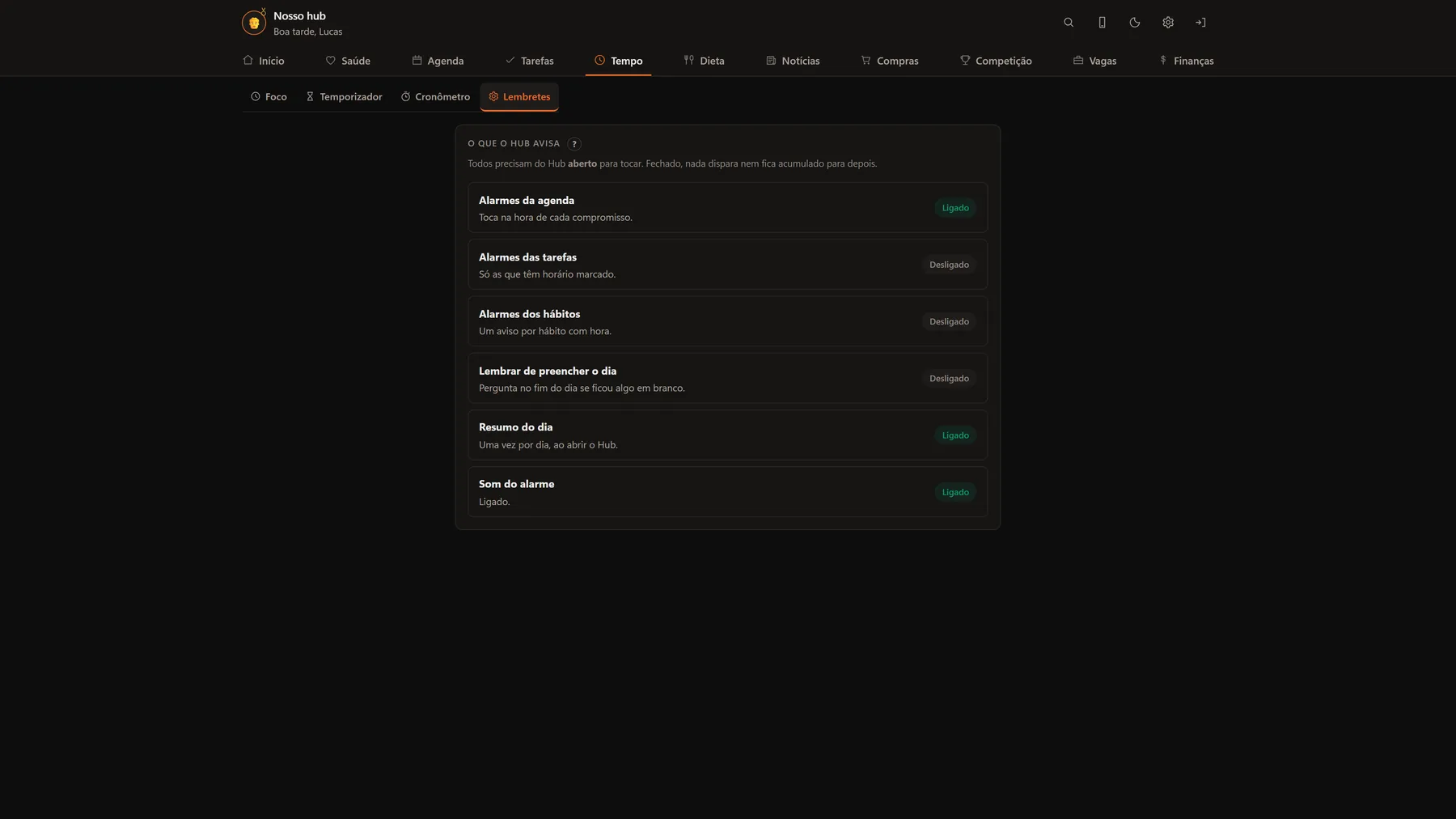Toggle dark mode with the moon icon

1135,23
